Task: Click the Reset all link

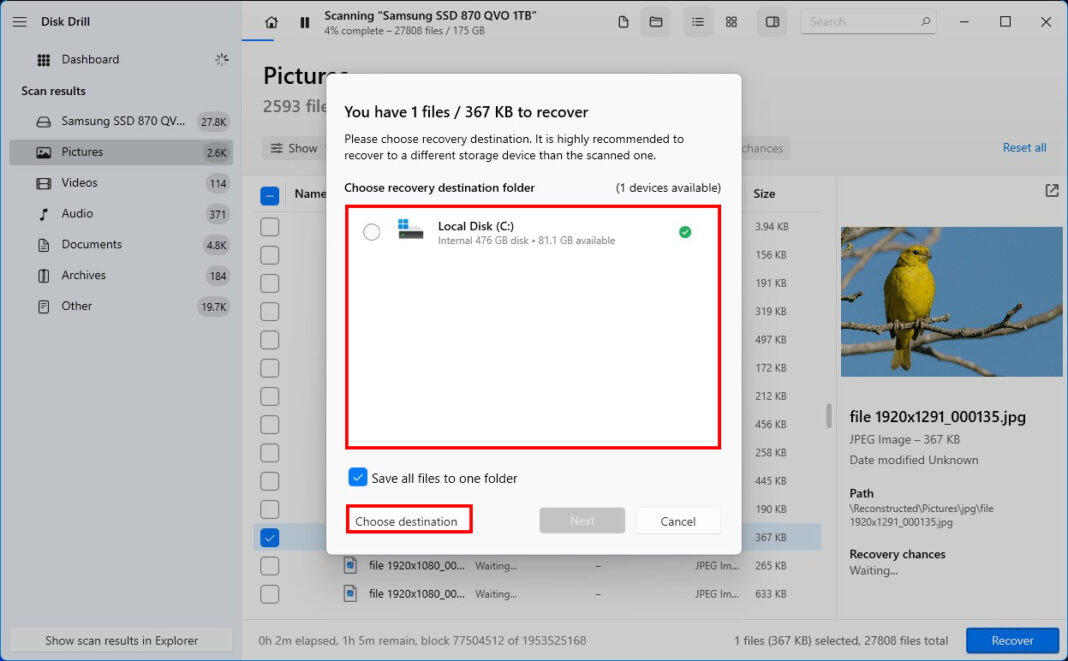Action: tap(1024, 147)
